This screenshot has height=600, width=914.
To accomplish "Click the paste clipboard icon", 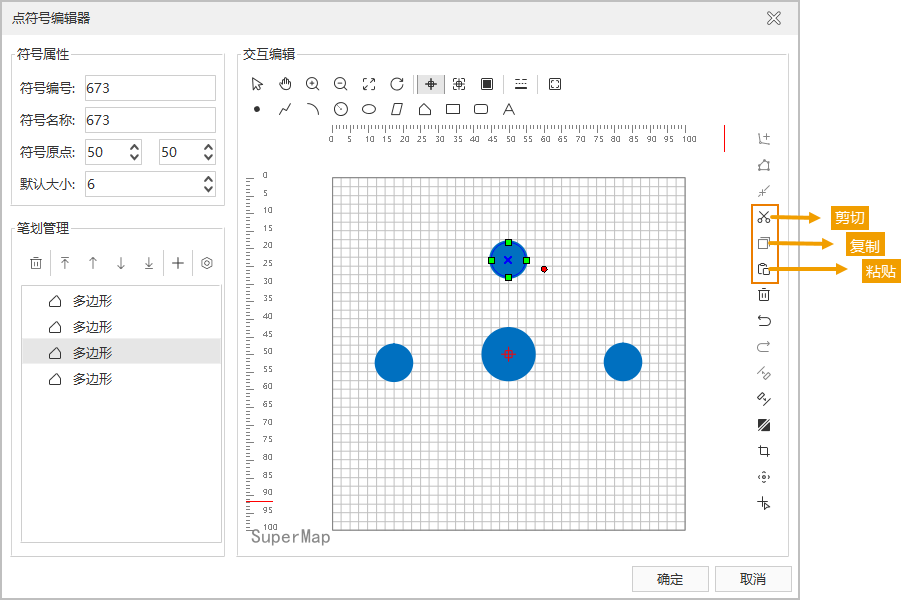I will (x=764, y=269).
